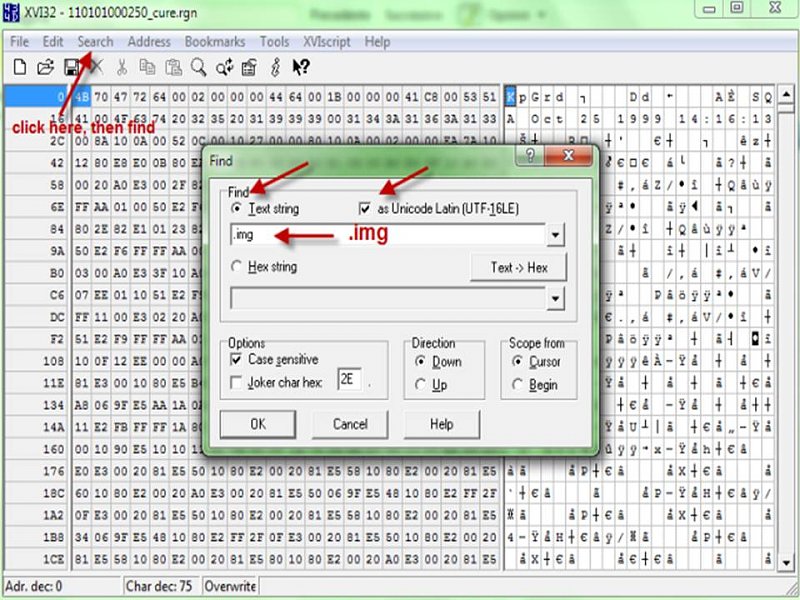Viewport: 800px width, 600px height.
Task: Select Scope from Cursor radio button
Action: [517, 362]
